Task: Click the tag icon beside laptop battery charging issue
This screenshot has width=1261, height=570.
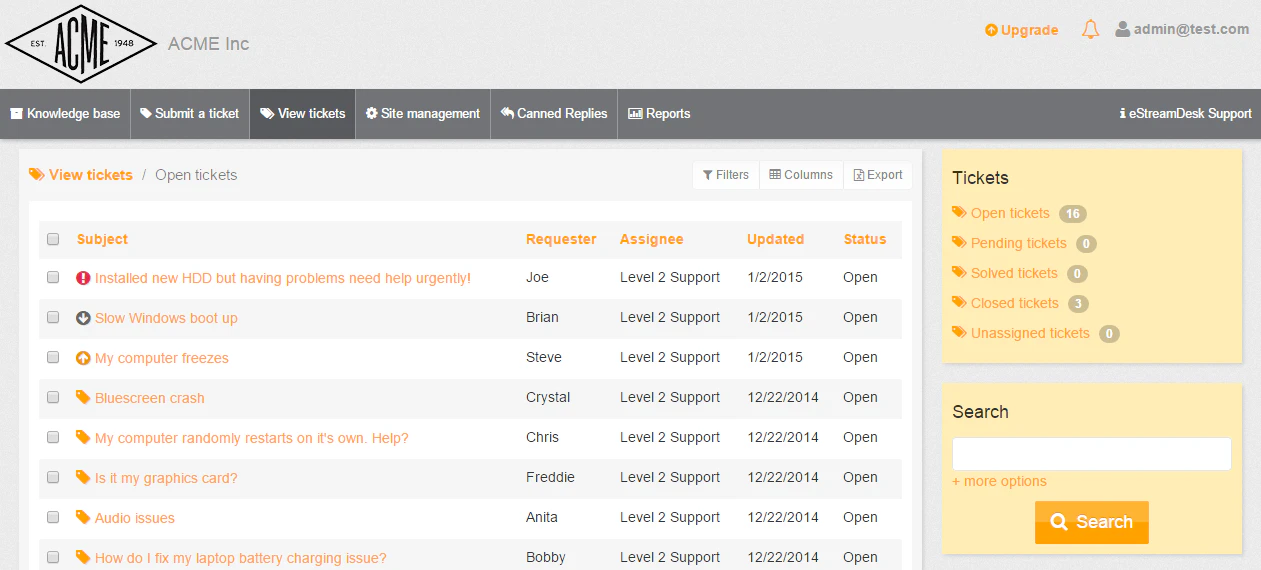Action: 83,557
